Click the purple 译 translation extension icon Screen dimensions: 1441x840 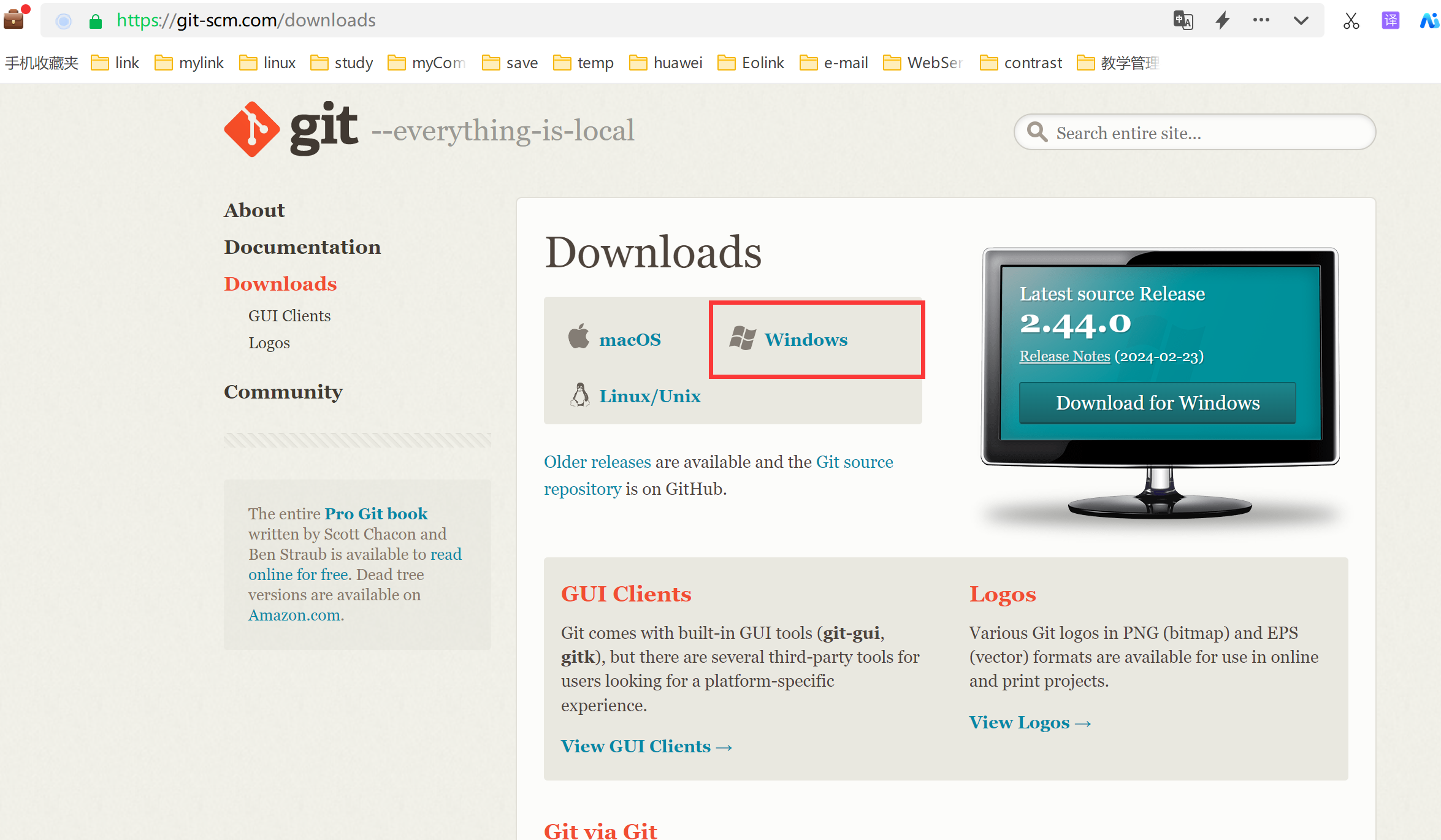pyautogui.click(x=1390, y=20)
